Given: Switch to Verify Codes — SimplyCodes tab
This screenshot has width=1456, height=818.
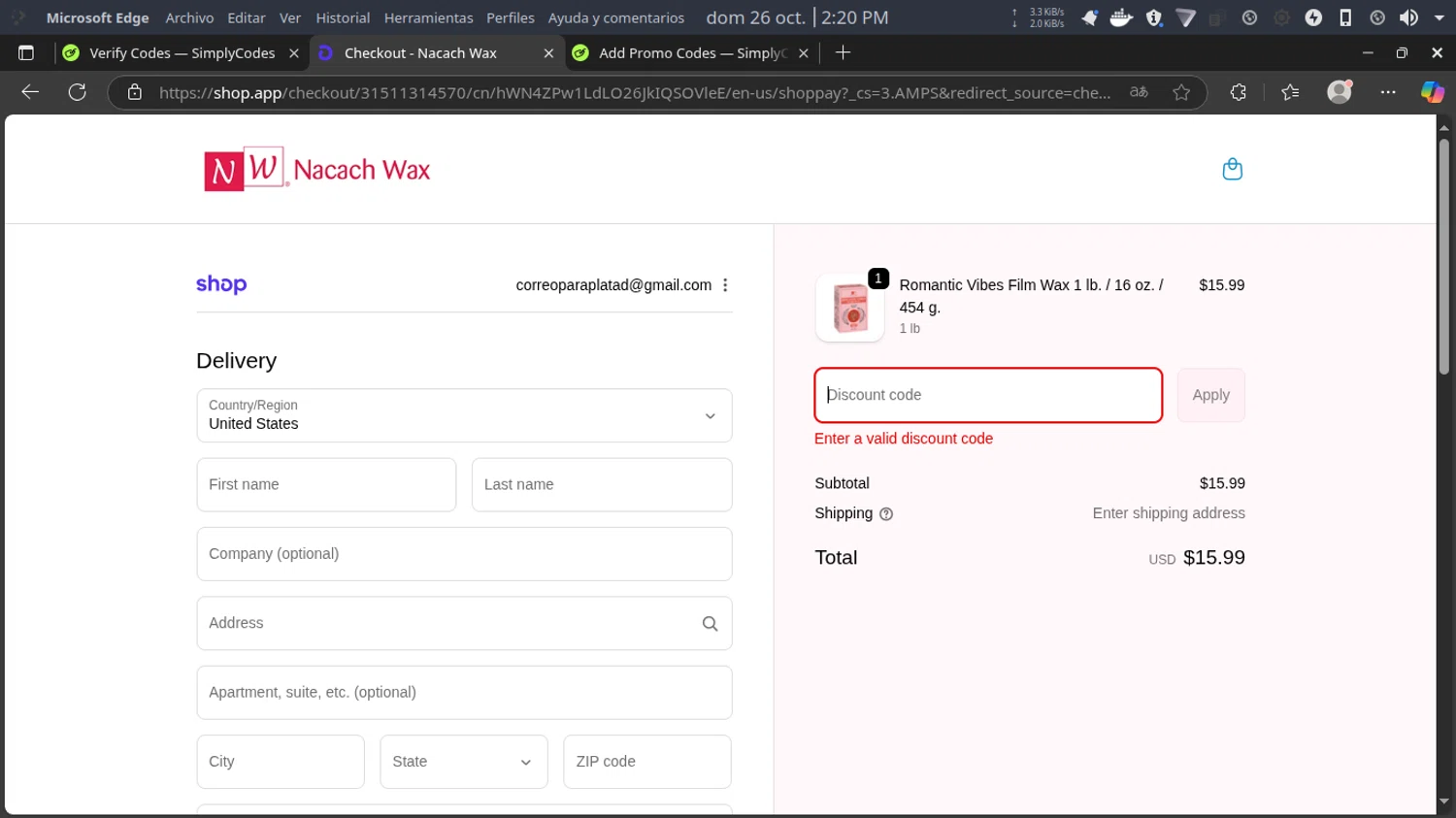Looking at the screenshot, I should 181,53.
